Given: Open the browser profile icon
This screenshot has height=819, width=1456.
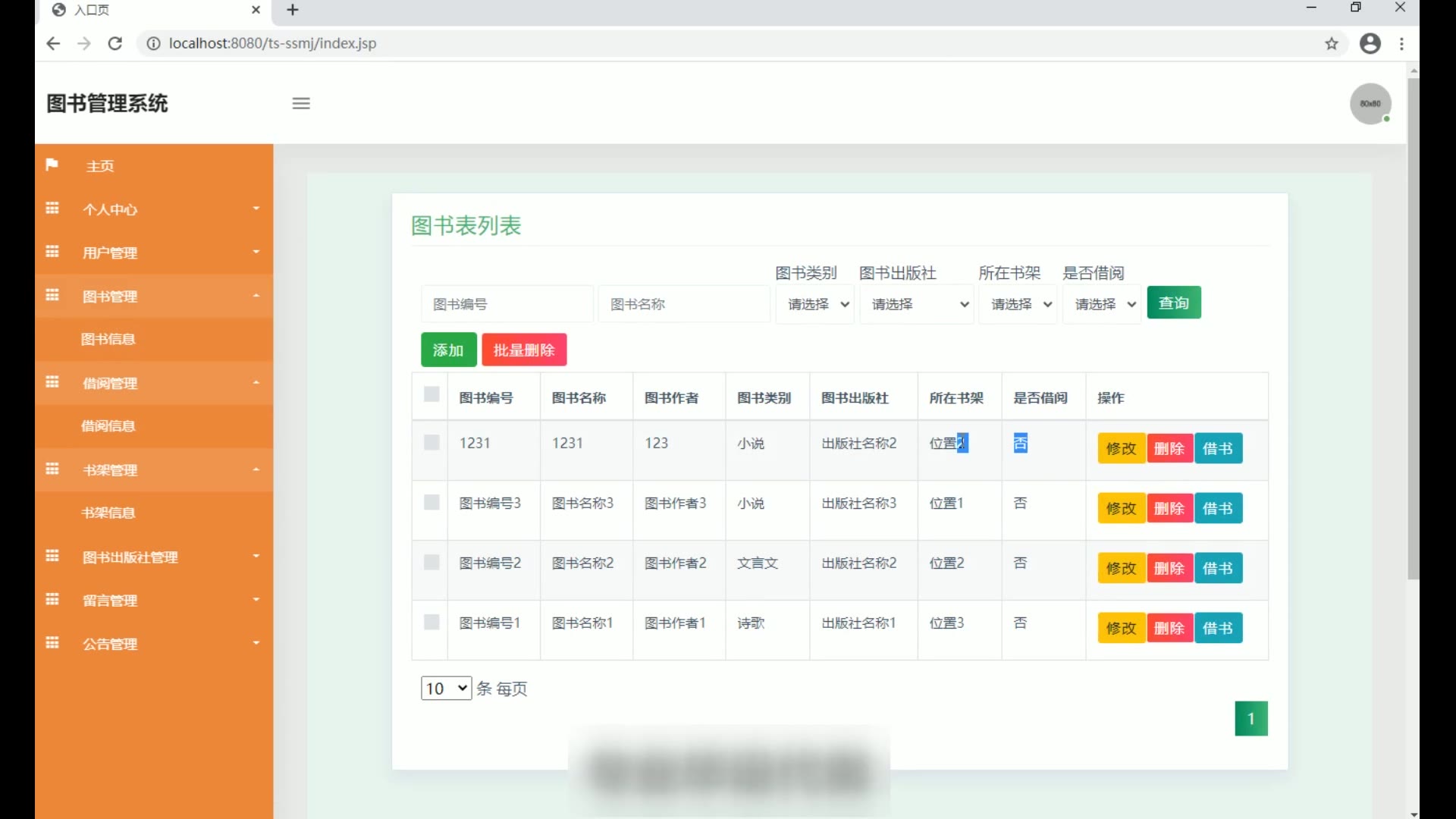Looking at the screenshot, I should 1370,44.
